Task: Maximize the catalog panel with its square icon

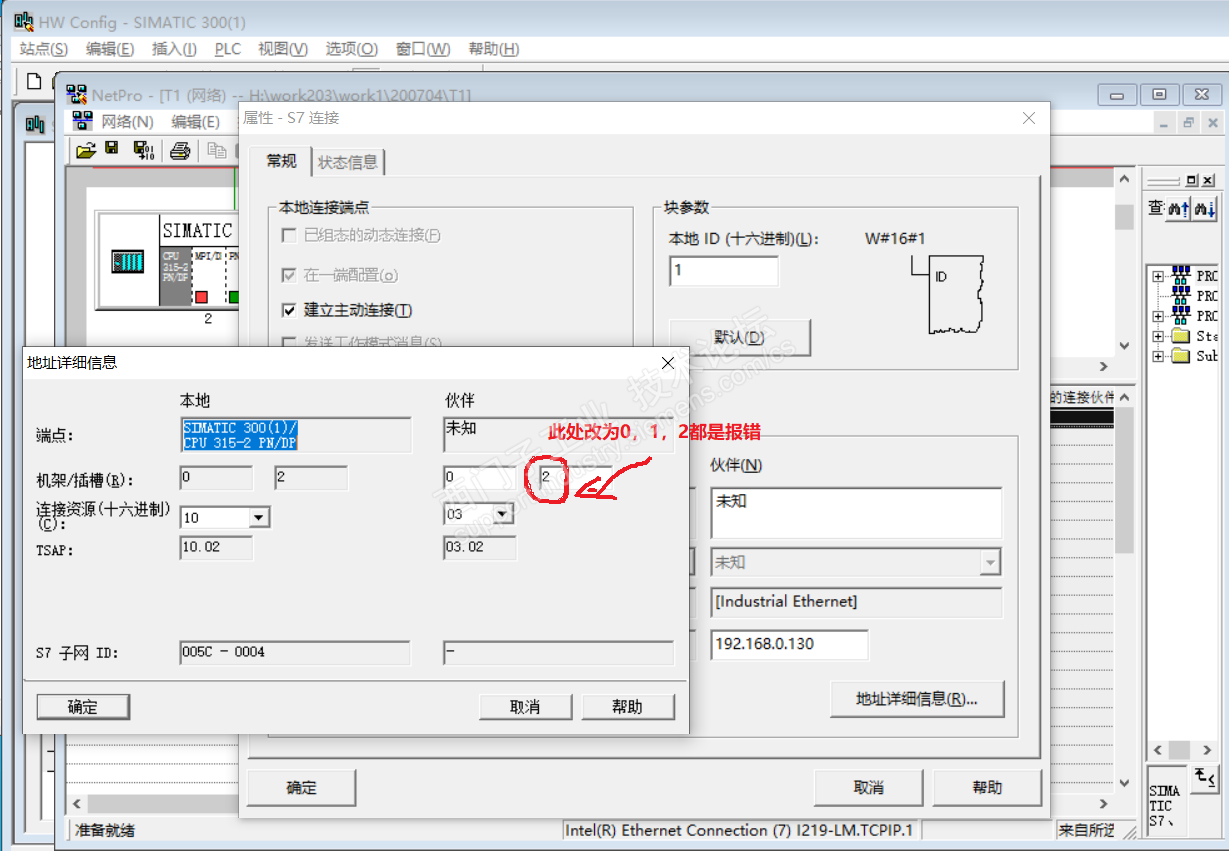Action: coord(1193,180)
